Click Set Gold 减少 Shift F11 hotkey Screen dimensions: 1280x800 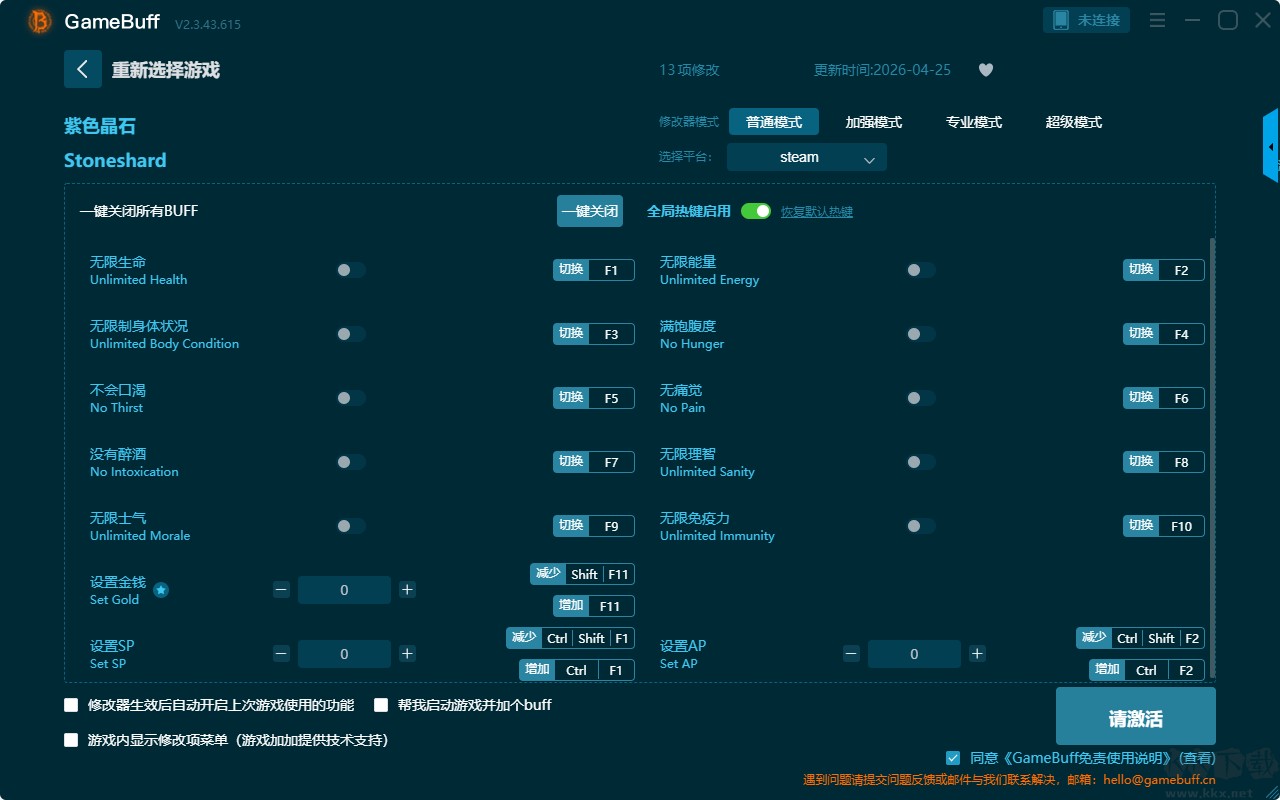coord(582,574)
